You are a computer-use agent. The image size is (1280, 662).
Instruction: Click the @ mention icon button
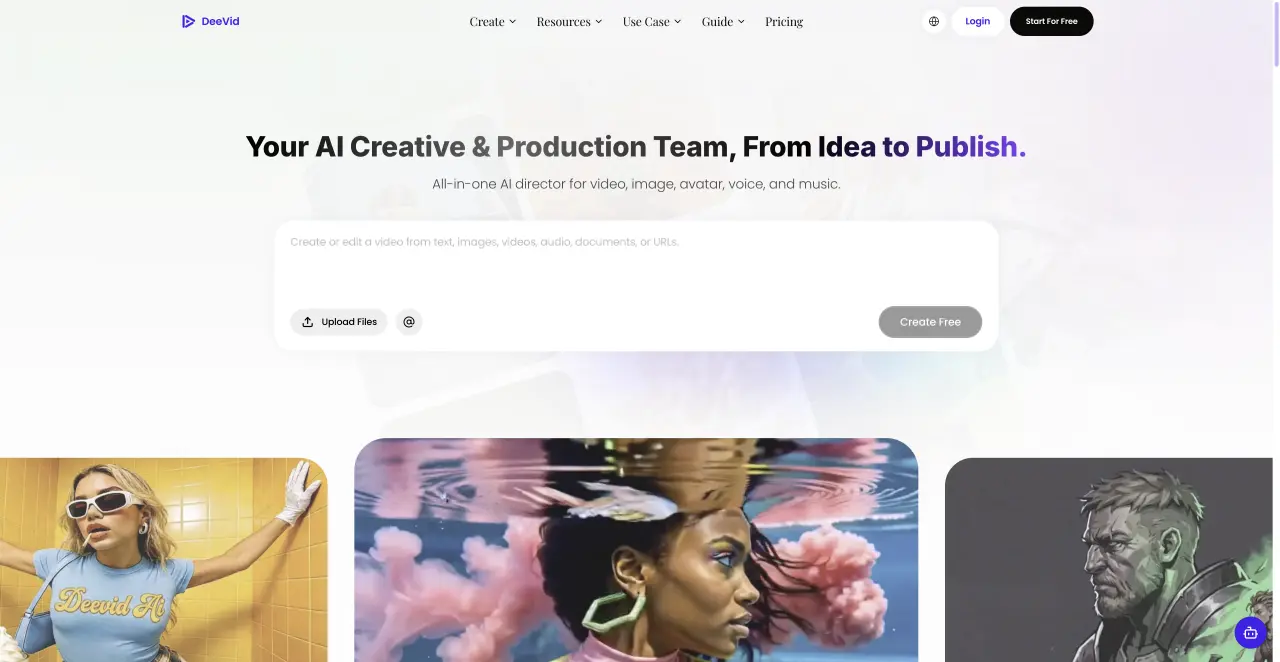[x=409, y=322]
